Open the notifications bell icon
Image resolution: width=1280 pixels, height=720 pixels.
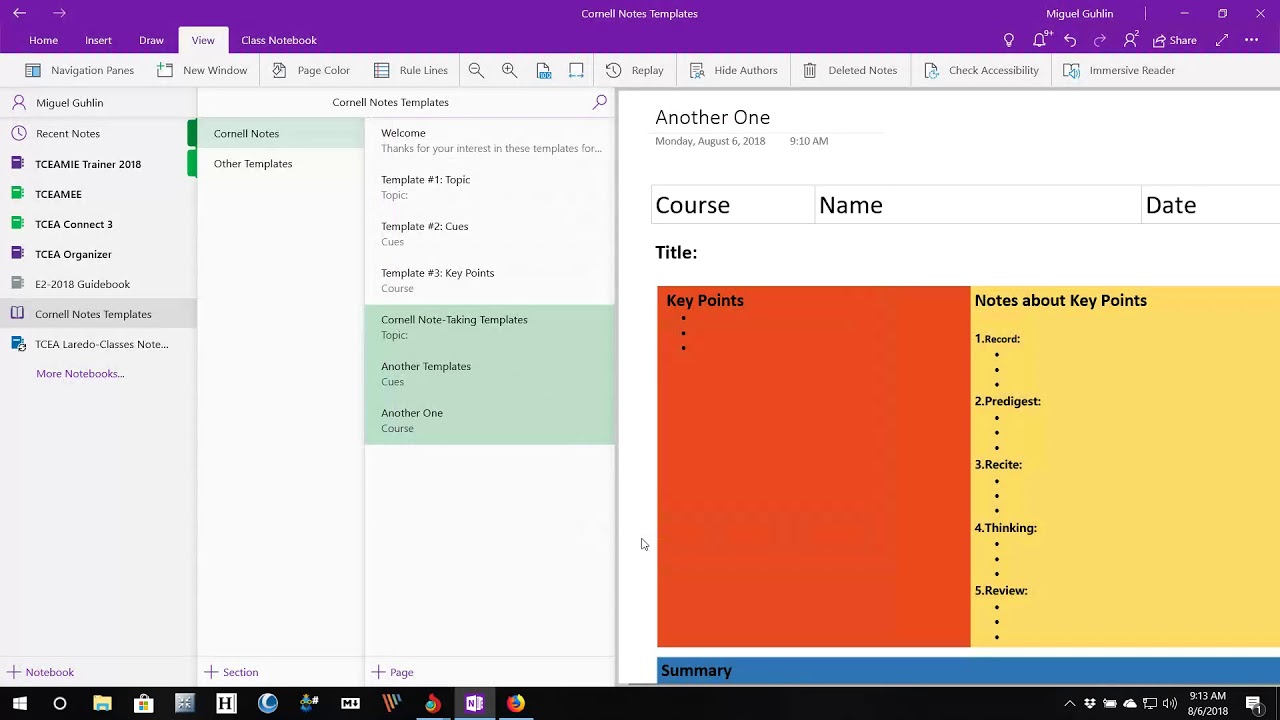1040,40
